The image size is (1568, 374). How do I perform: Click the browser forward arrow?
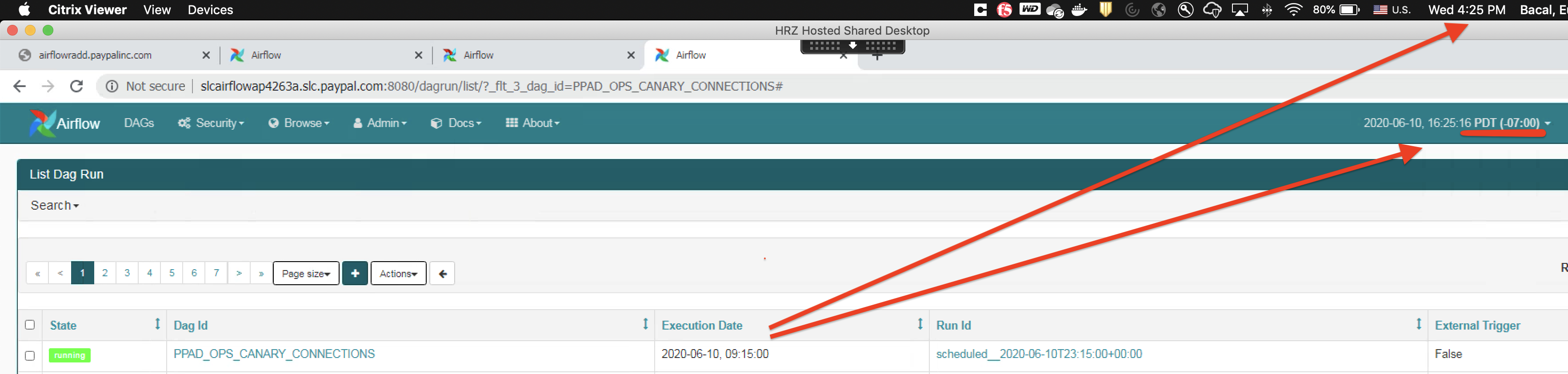(x=48, y=86)
